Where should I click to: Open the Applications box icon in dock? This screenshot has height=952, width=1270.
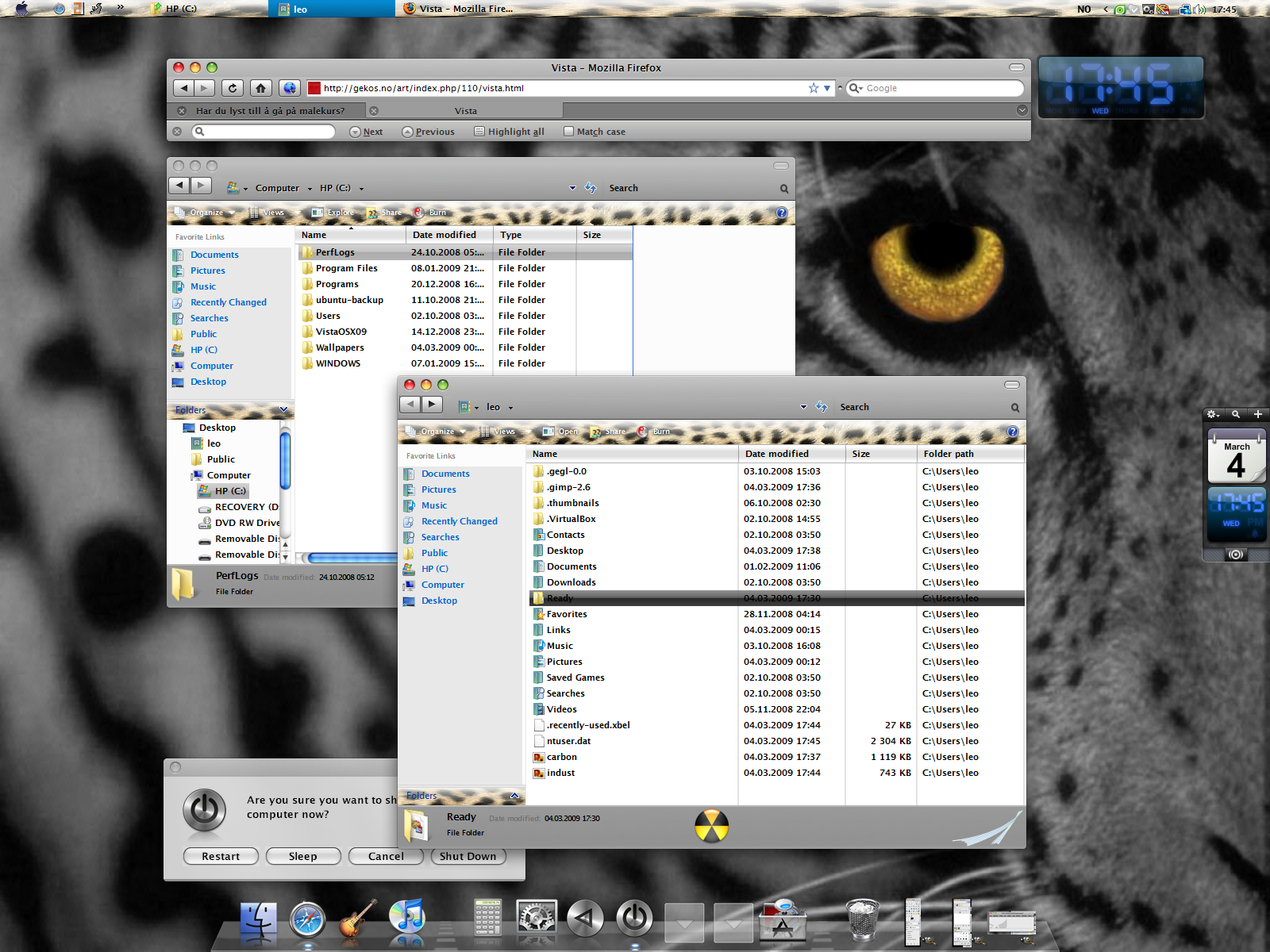[784, 920]
